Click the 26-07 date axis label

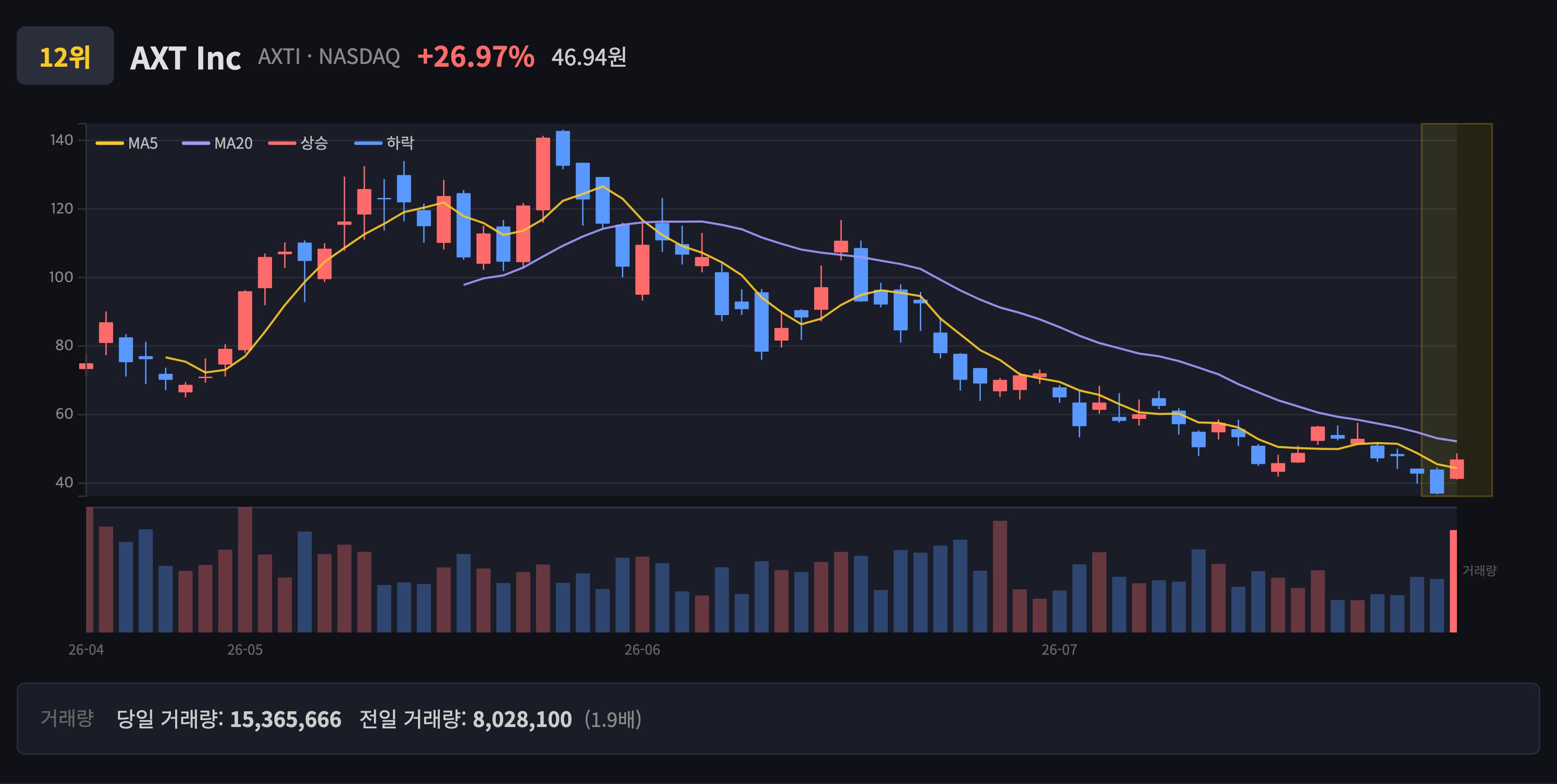(x=1059, y=650)
